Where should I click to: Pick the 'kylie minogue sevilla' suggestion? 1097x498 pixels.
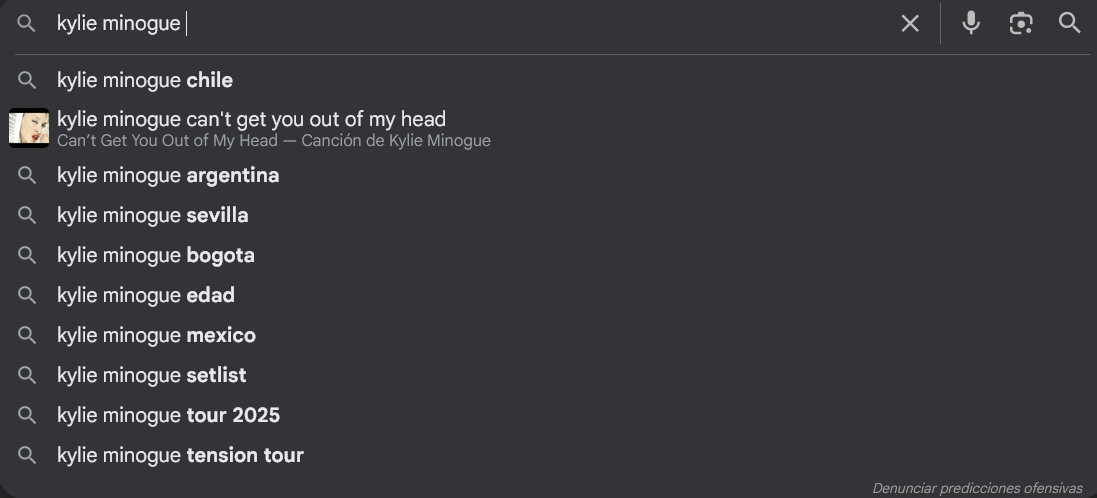click(x=548, y=215)
